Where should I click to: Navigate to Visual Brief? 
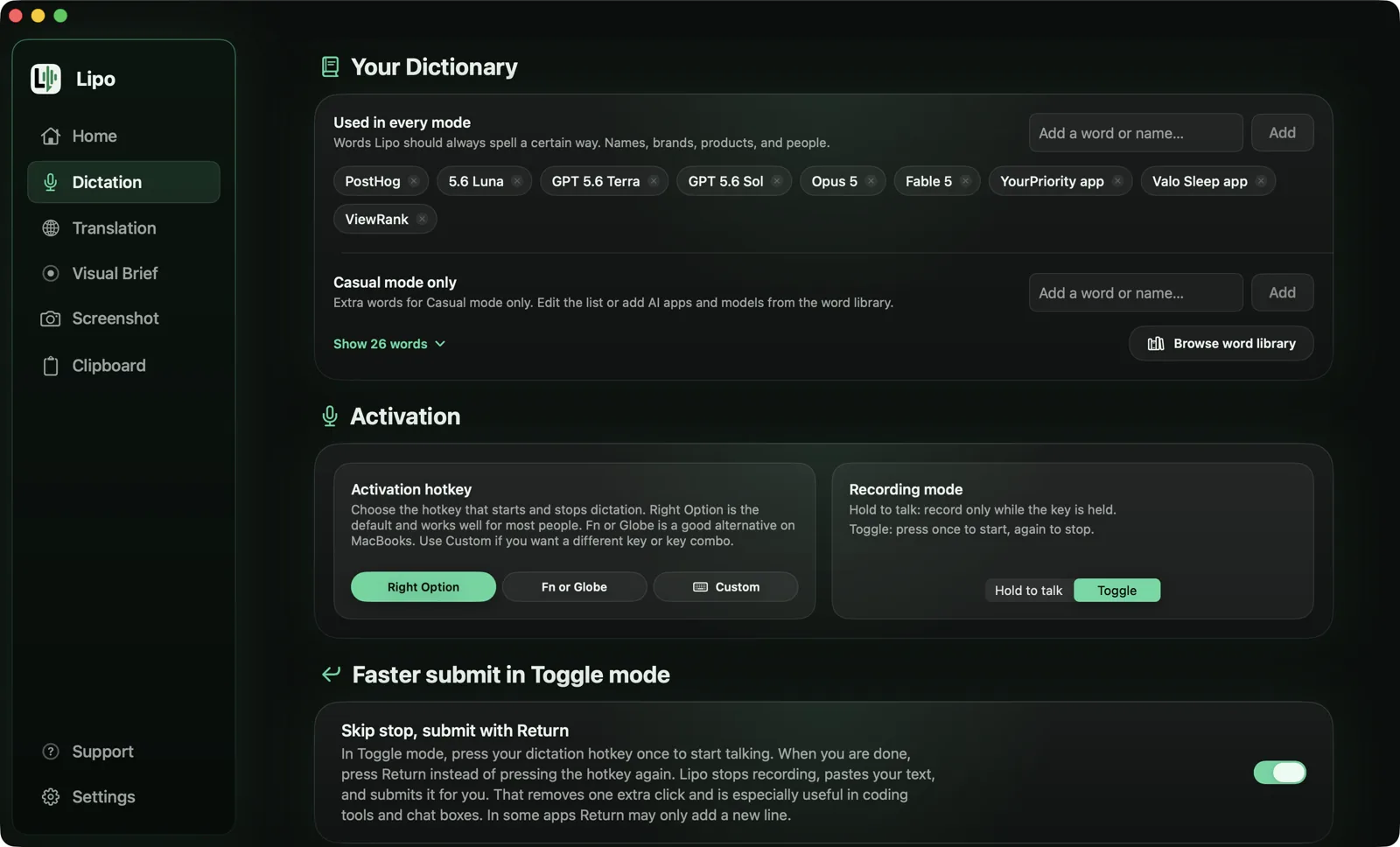point(123,274)
